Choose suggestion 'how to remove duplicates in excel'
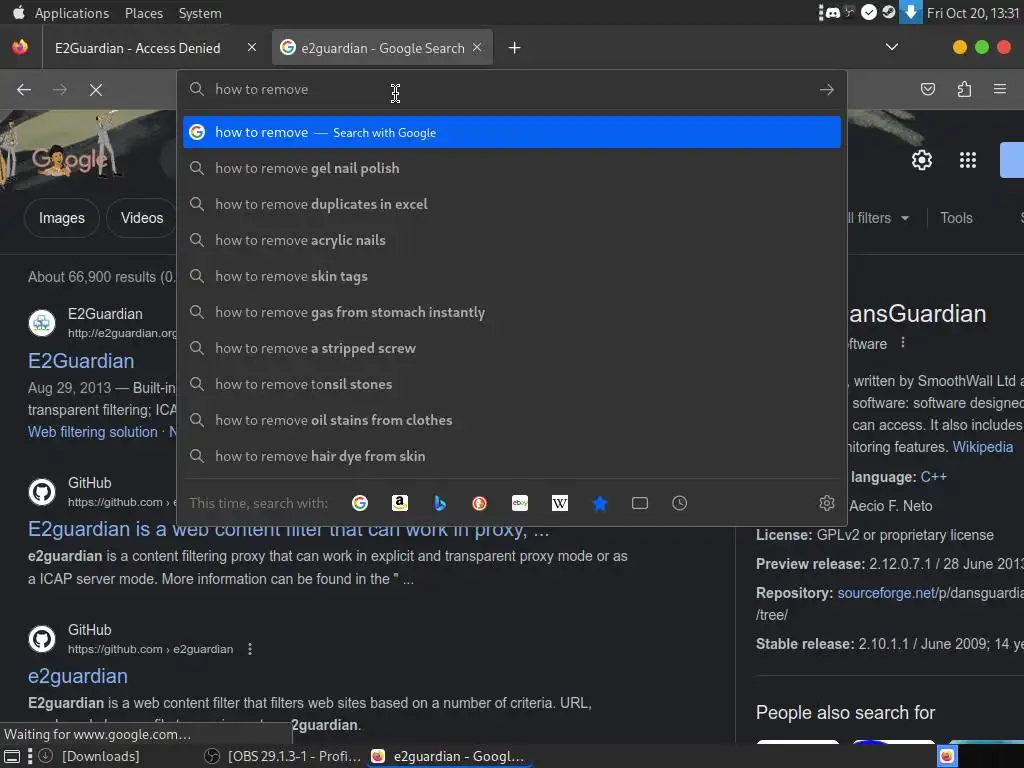Viewport: 1024px width, 768px height. pyautogui.click(x=511, y=204)
